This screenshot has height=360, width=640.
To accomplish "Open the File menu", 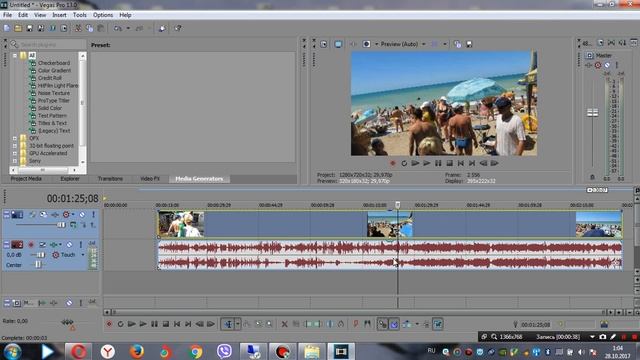I will click(7, 15).
